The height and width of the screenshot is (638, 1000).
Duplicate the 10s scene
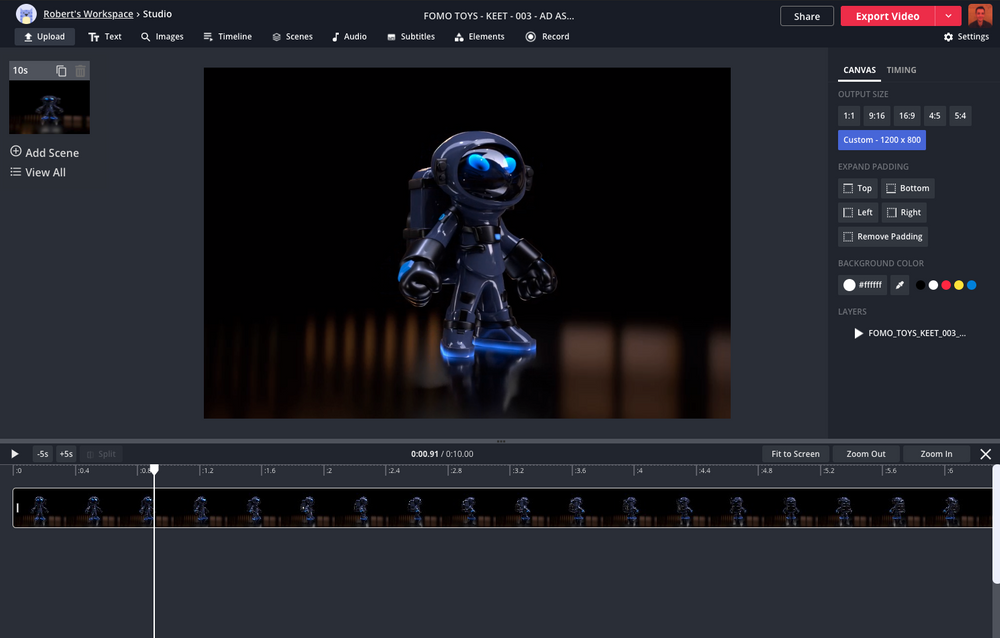pyautogui.click(x=60, y=70)
